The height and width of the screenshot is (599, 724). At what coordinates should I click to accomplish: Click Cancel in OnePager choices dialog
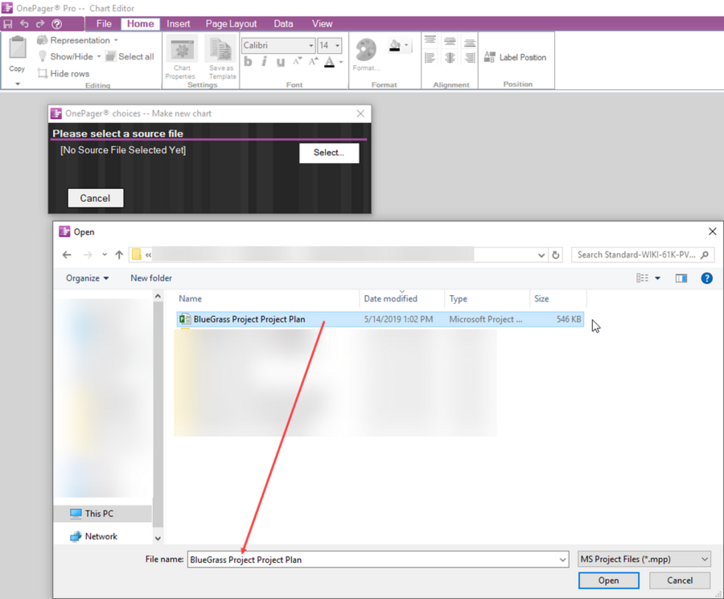(95, 198)
